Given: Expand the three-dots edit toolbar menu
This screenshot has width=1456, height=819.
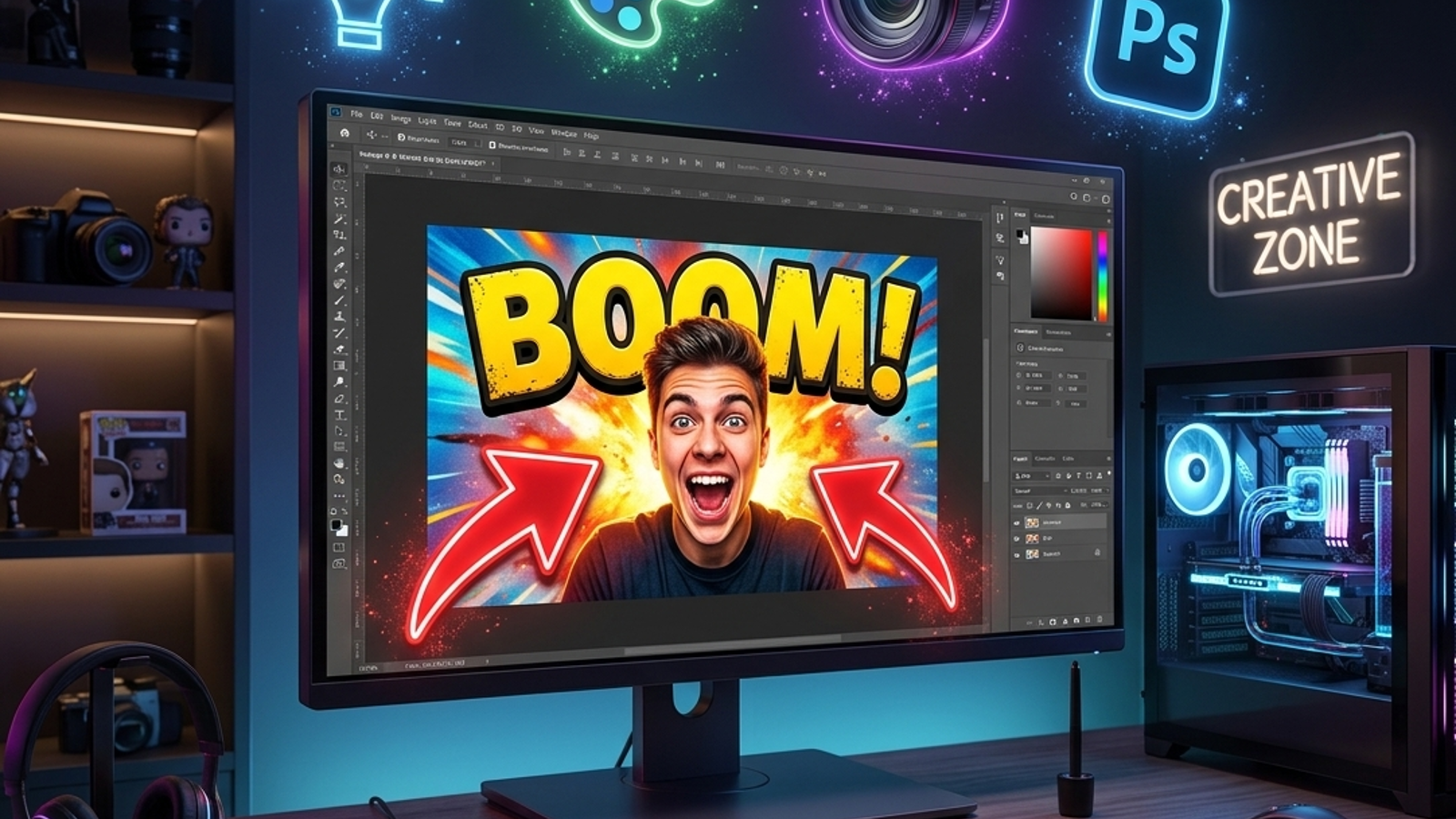Looking at the screenshot, I should (339, 495).
